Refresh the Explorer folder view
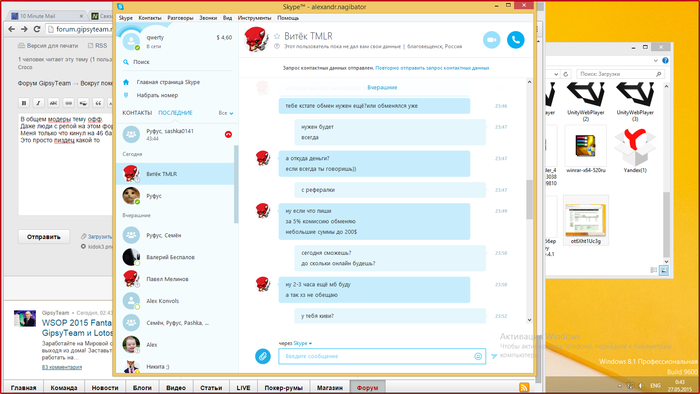 566,74
